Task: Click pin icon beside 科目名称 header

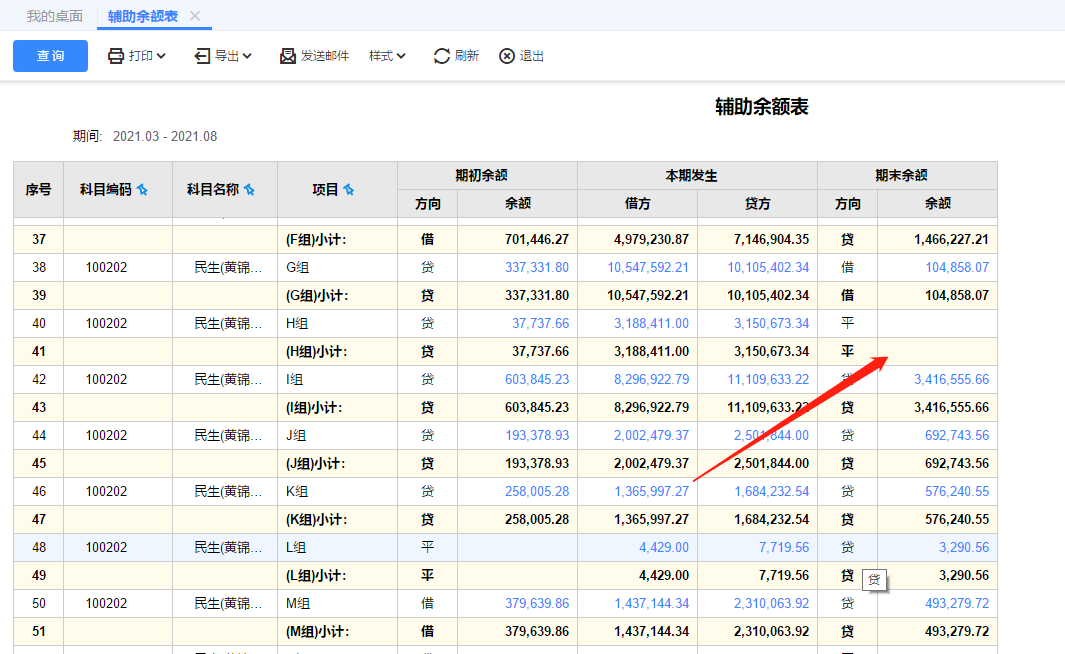Action: click(x=249, y=189)
